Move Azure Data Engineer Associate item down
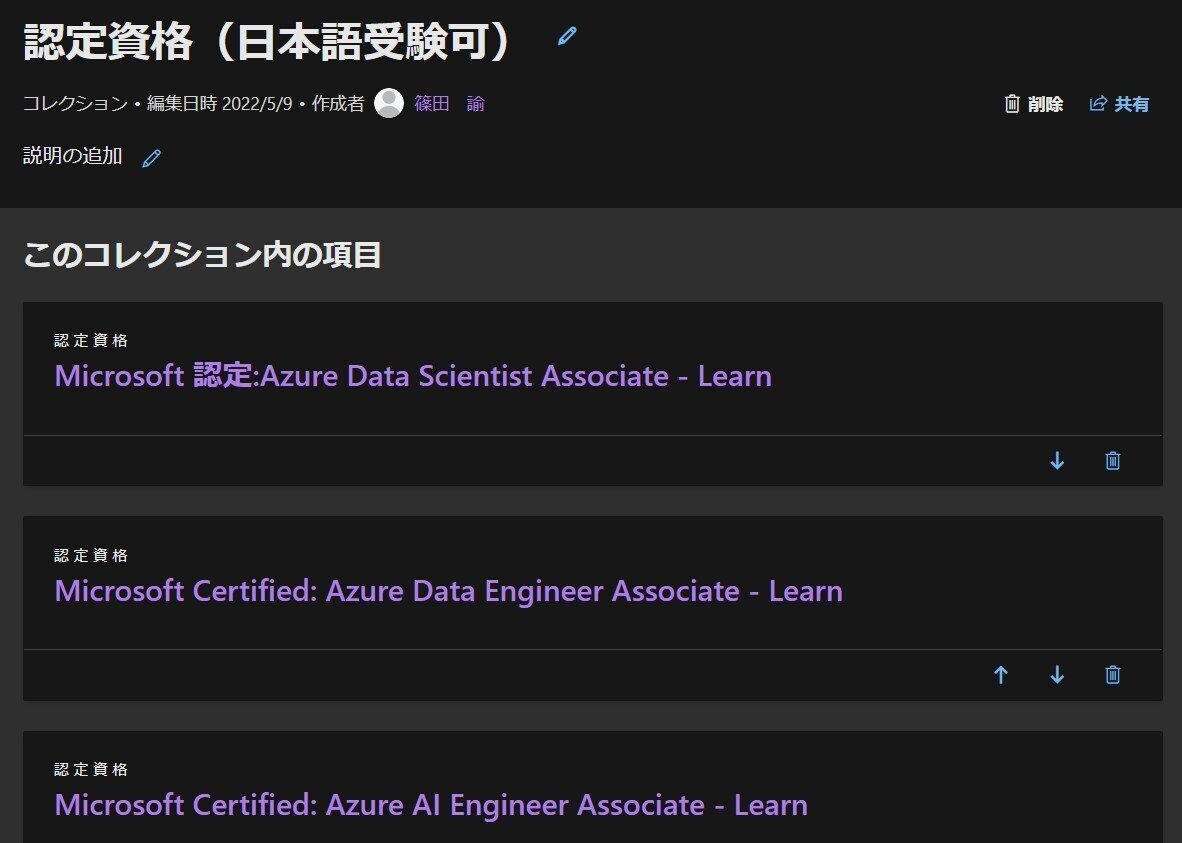The width and height of the screenshot is (1182, 843). [1057, 675]
